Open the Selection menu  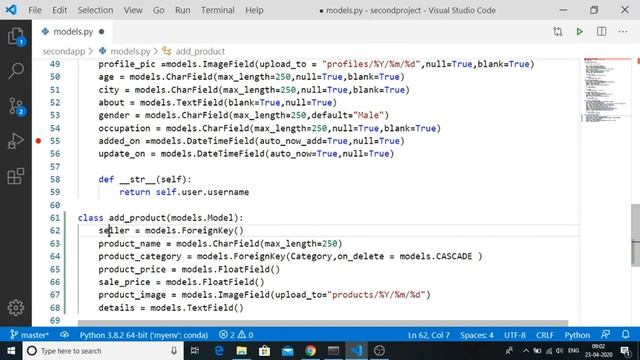pyautogui.click(x=95, y=10)
